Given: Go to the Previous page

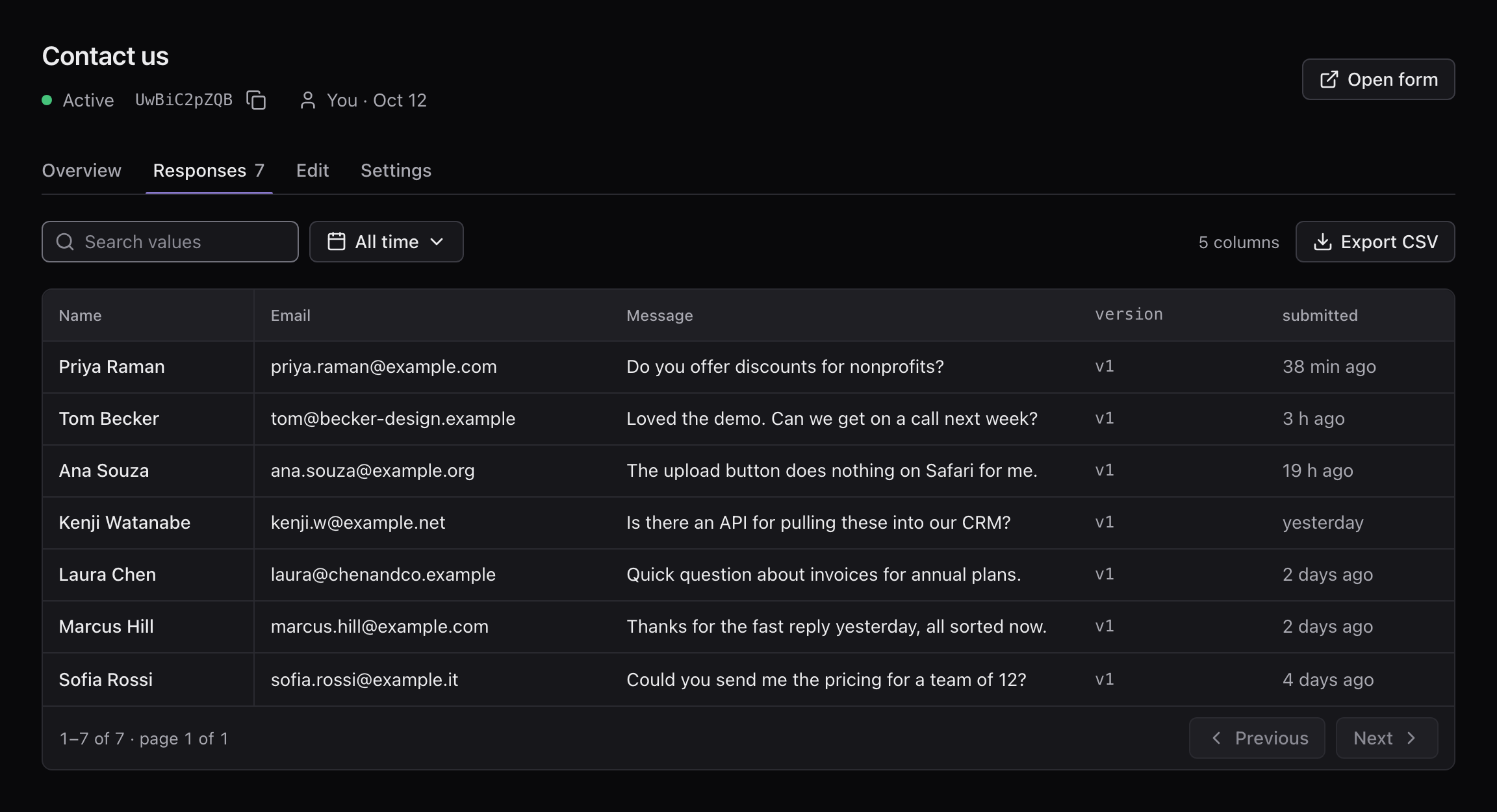Looking at the screenshot, I should click(1257, 738).
